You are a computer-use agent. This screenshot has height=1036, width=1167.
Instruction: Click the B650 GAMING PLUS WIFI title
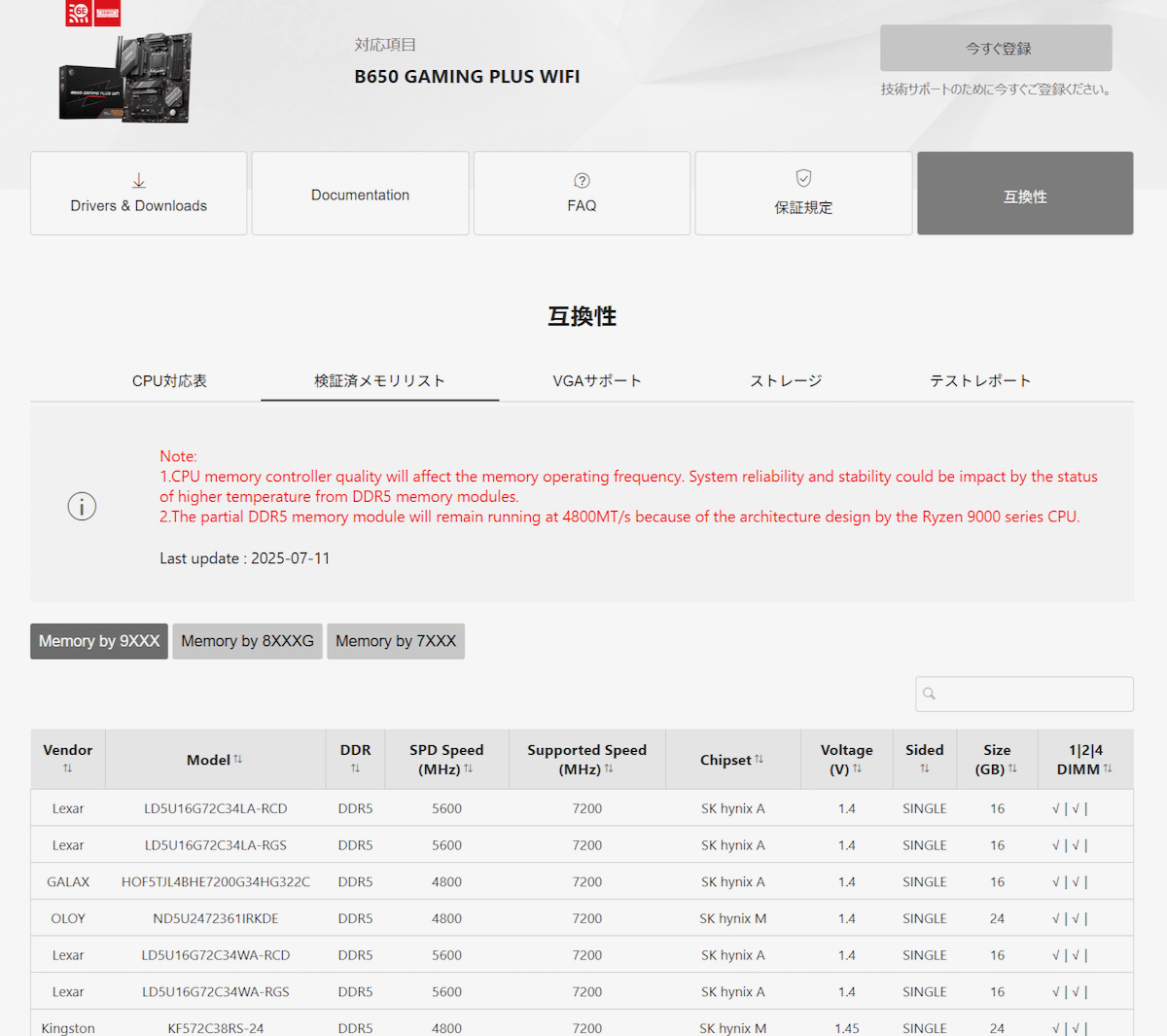pos(467,76)
